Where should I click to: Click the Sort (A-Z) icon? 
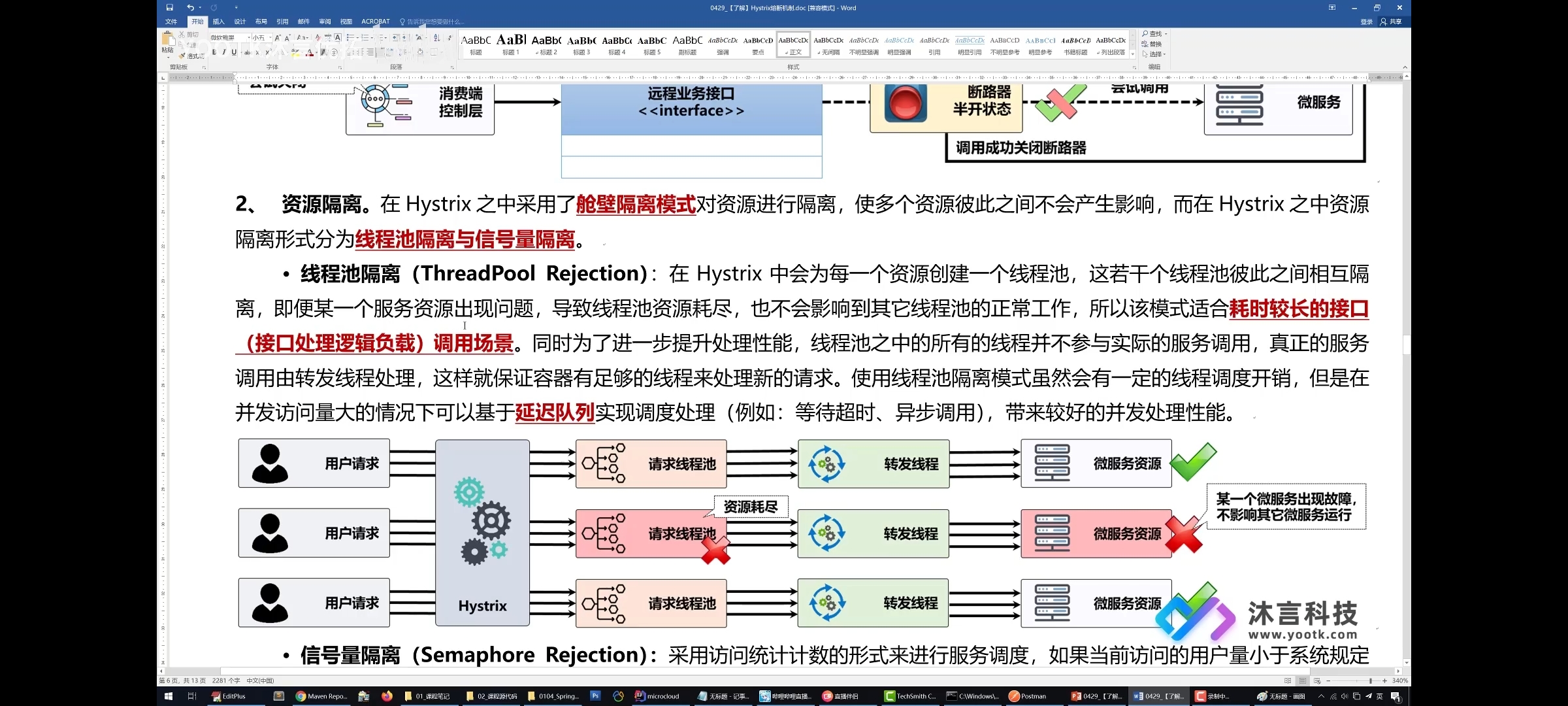pos(436,38)
